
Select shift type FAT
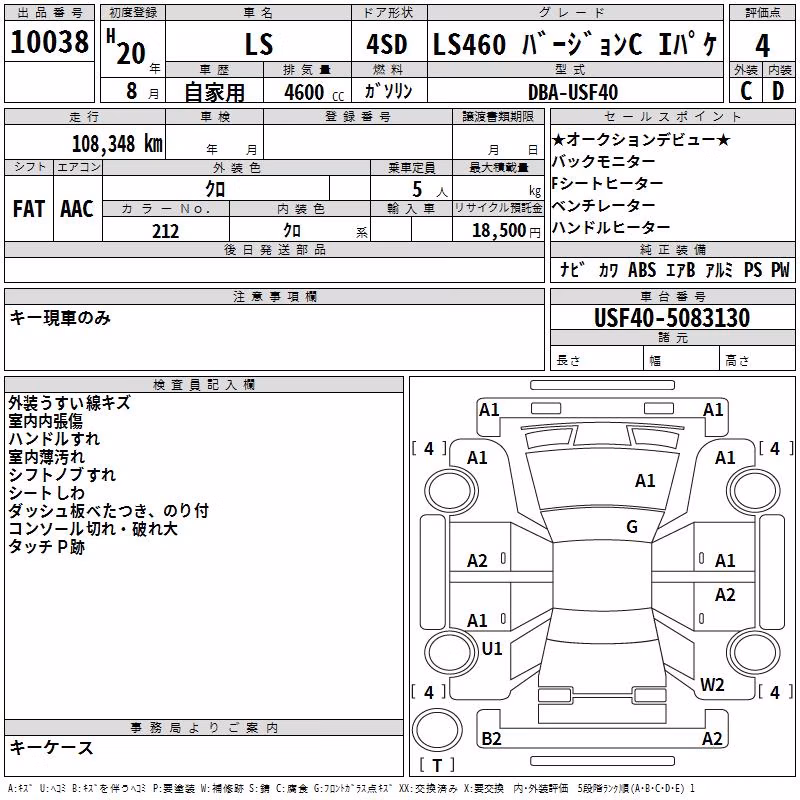coord(29,209)
